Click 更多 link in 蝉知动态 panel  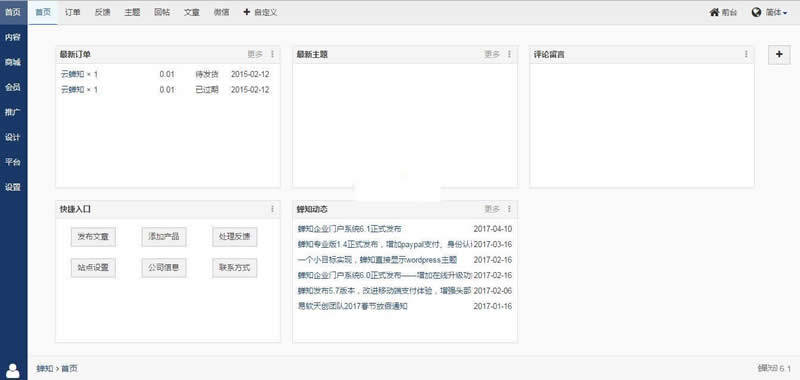(492, 209)
